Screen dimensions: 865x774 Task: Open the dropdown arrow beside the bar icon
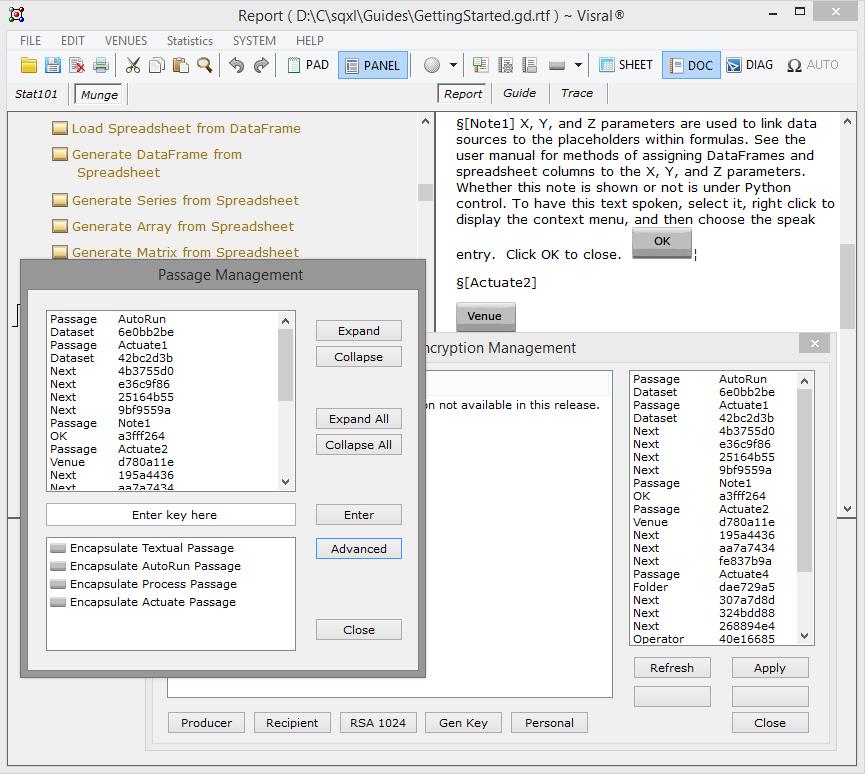(580, 65)
